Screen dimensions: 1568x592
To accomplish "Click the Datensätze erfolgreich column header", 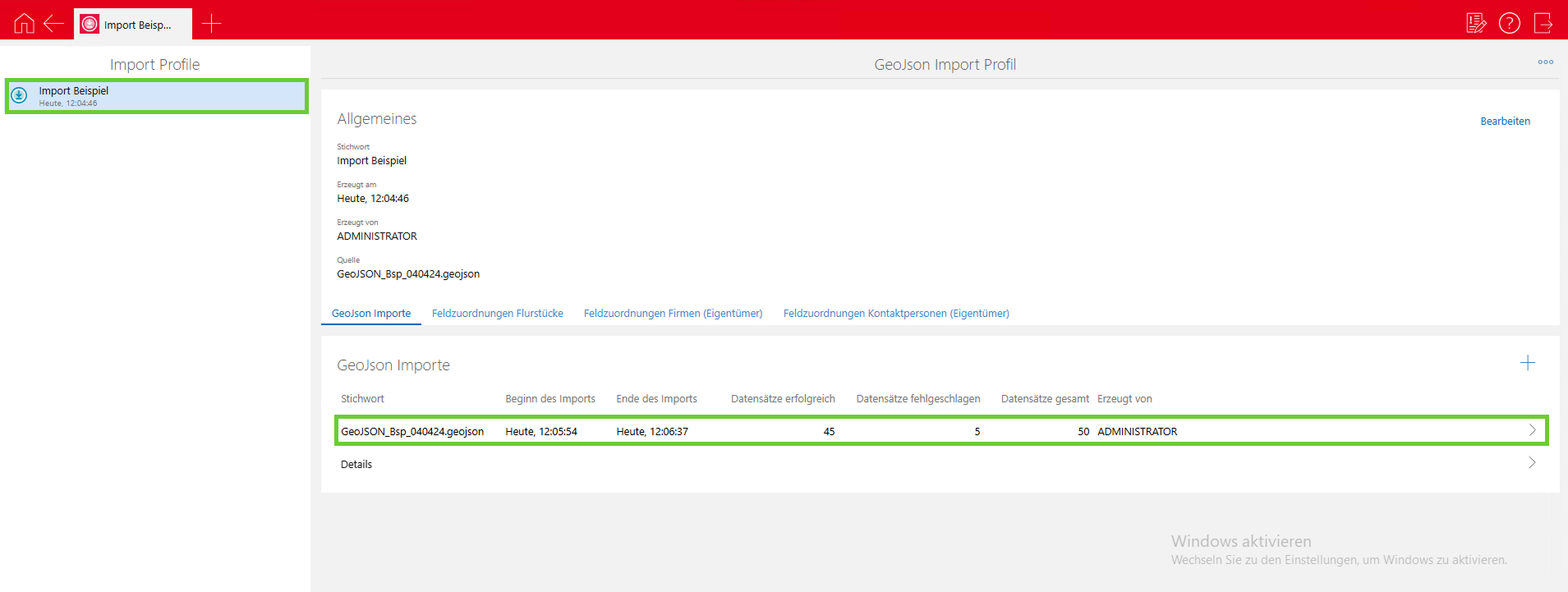I will coord(783,399).
